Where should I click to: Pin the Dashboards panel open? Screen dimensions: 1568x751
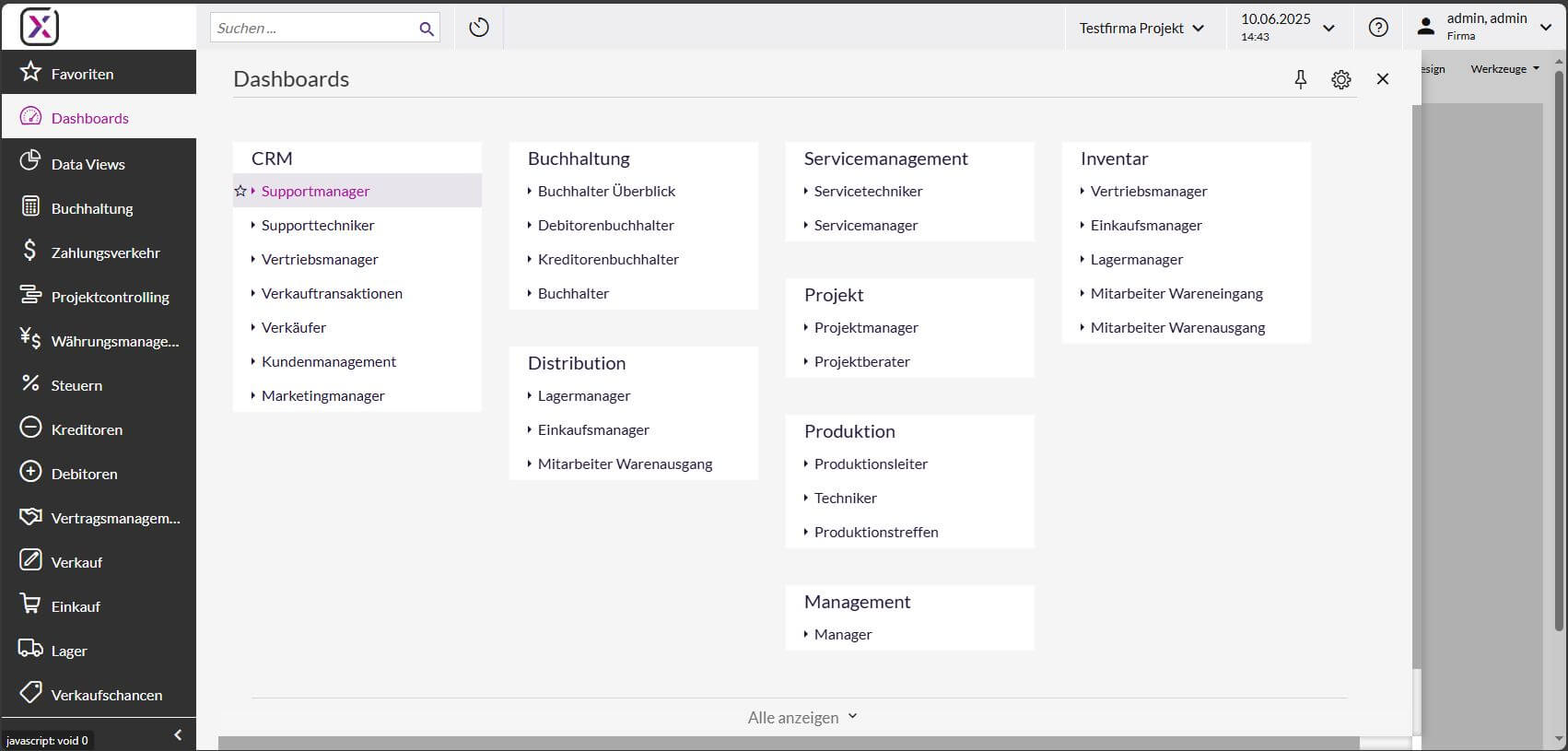point(1300,79)
